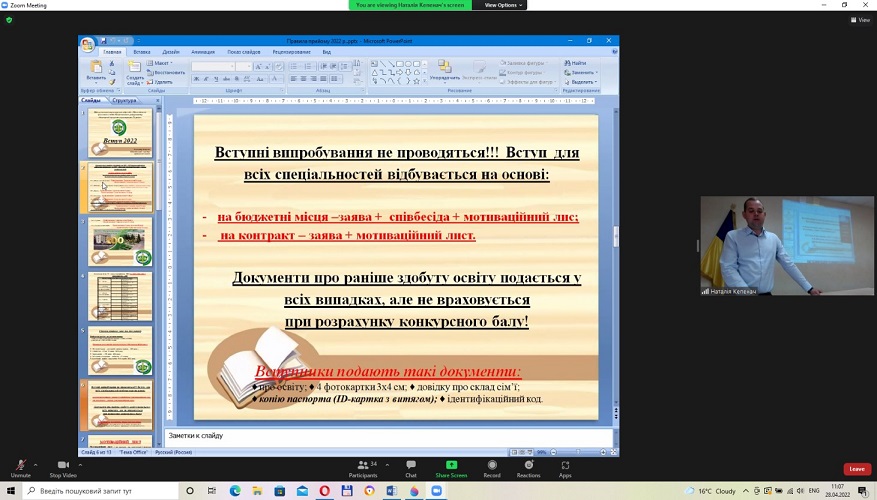Open Opera browser from the taskbar
Viewport: 877px width, 500px height.
[x=324, y=490]
